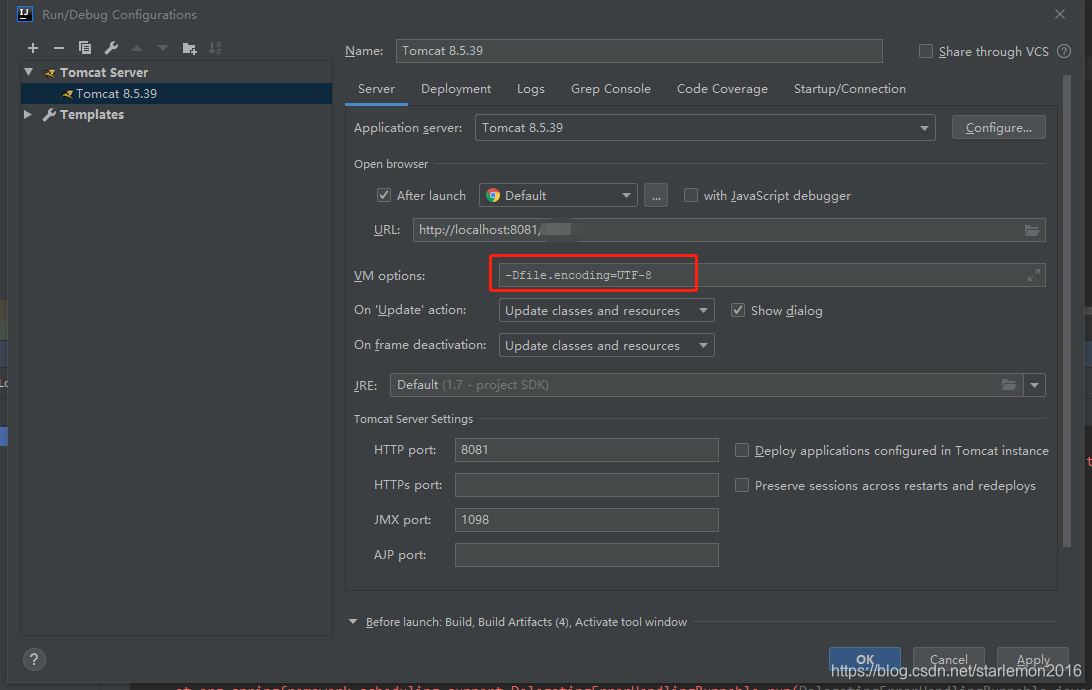Switch to Code Coverage tab

coord(722,88)
